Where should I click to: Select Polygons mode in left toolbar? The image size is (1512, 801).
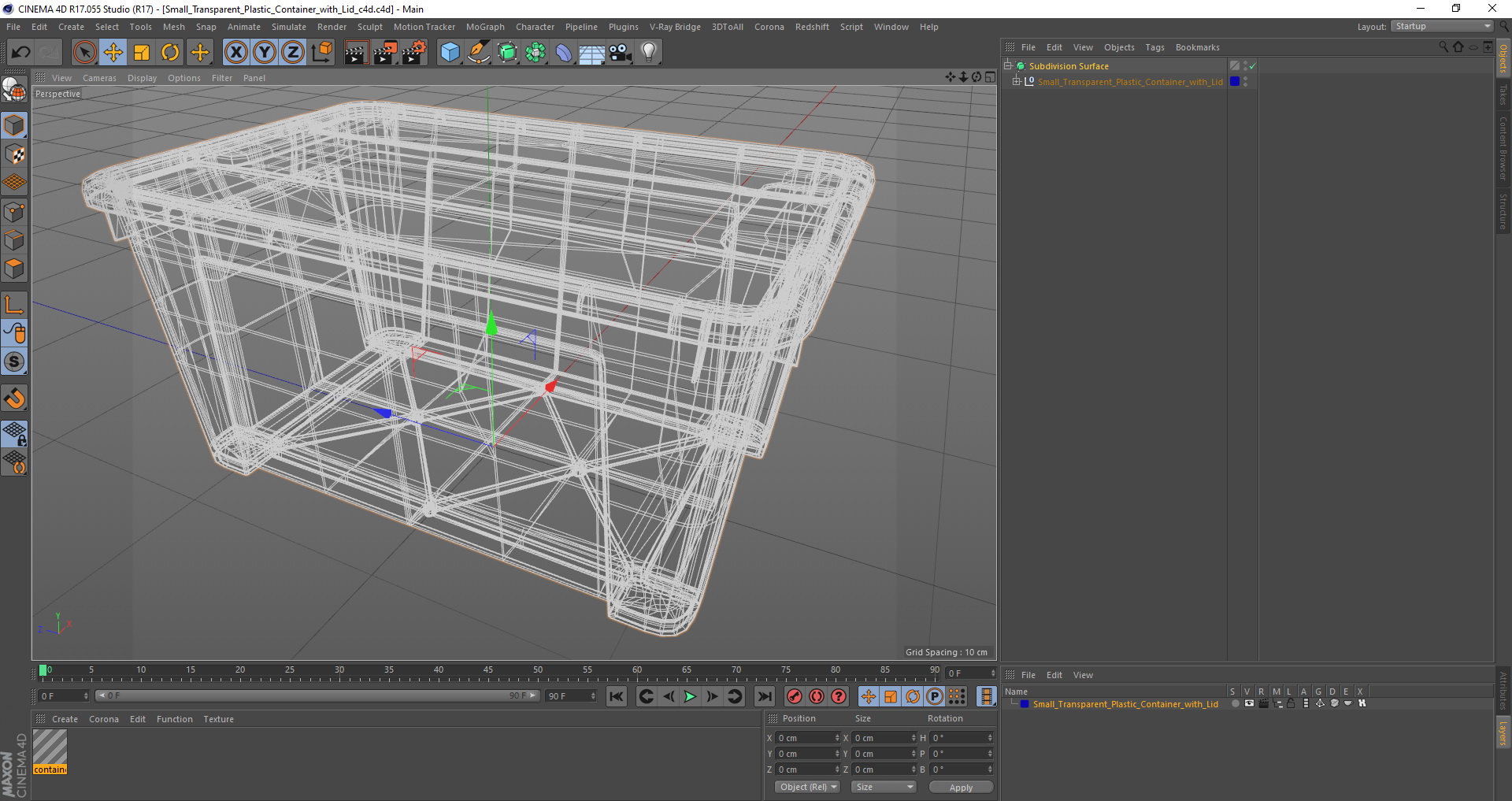(x=14, y=269)
